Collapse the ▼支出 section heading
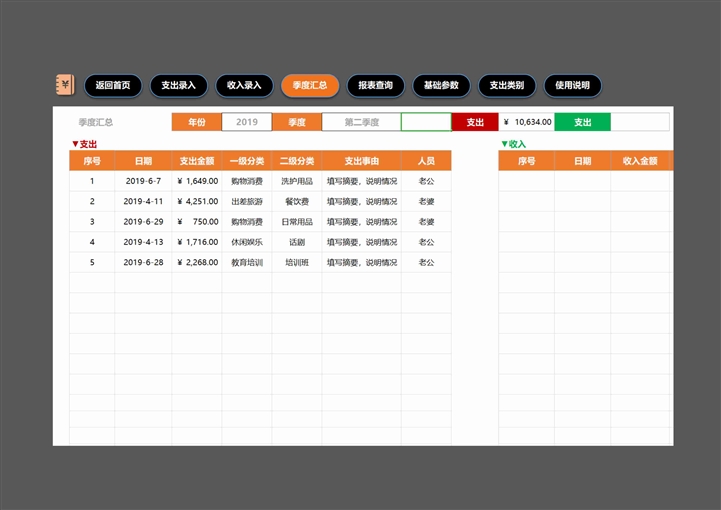The image size is (721, 510). [84, 144]
